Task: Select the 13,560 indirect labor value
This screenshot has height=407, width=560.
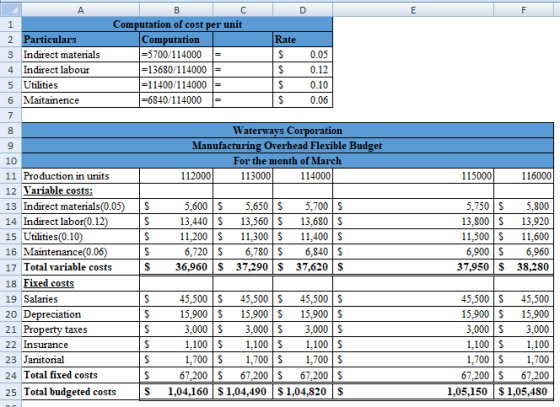Action: pos(243,222)
